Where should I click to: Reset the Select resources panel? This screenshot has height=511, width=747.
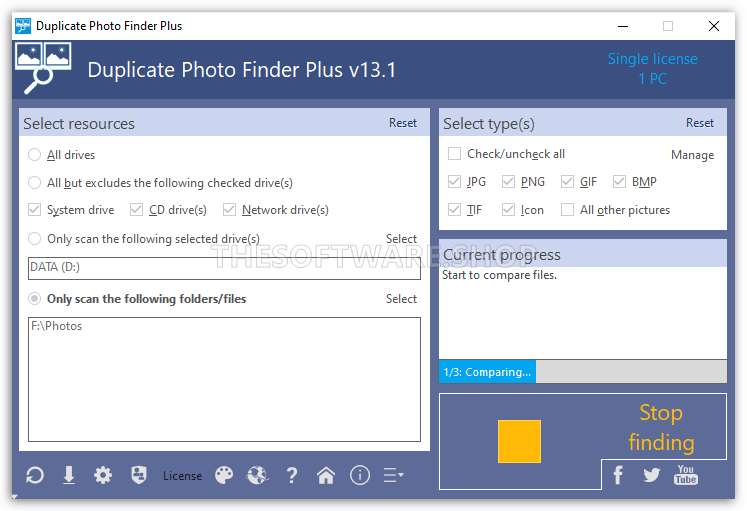click(x=403, y=123)
